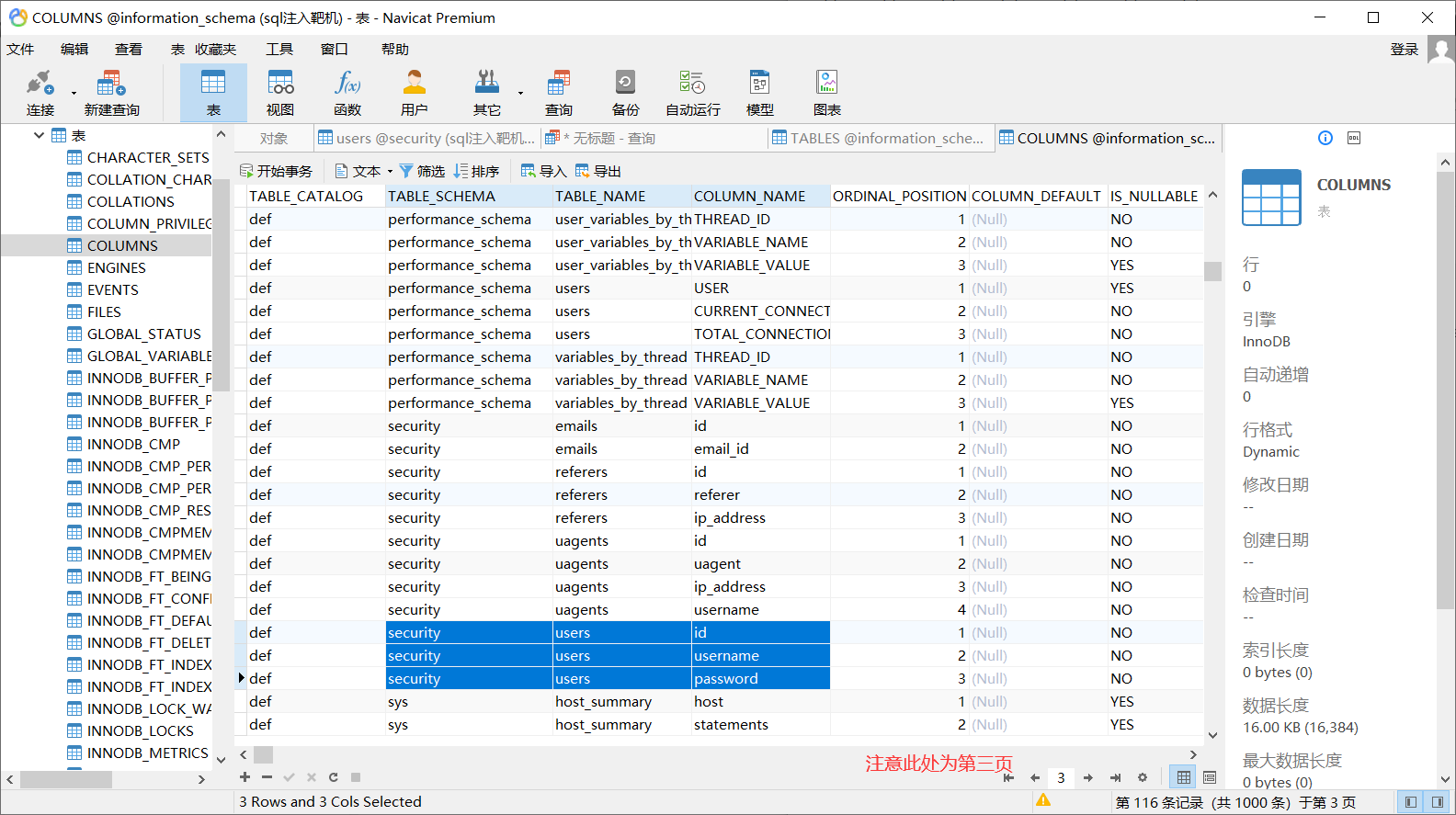The width and height of the screenshot is (1456, 815).
Task: Click Begin Transaction (开始事务) button
Action: (x=276, y=171)
